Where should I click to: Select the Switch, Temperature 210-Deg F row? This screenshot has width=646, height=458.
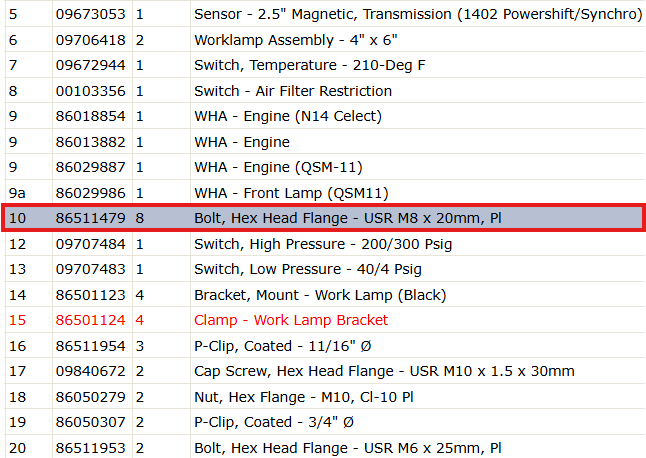(x=325, y=65)
